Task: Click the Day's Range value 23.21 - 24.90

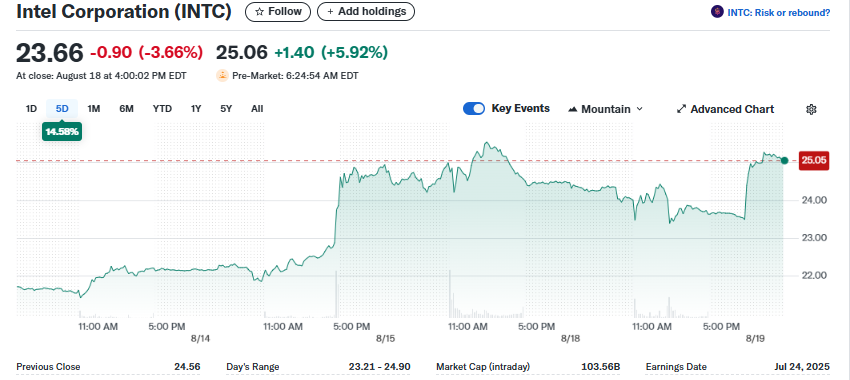Action: [379, 367]
